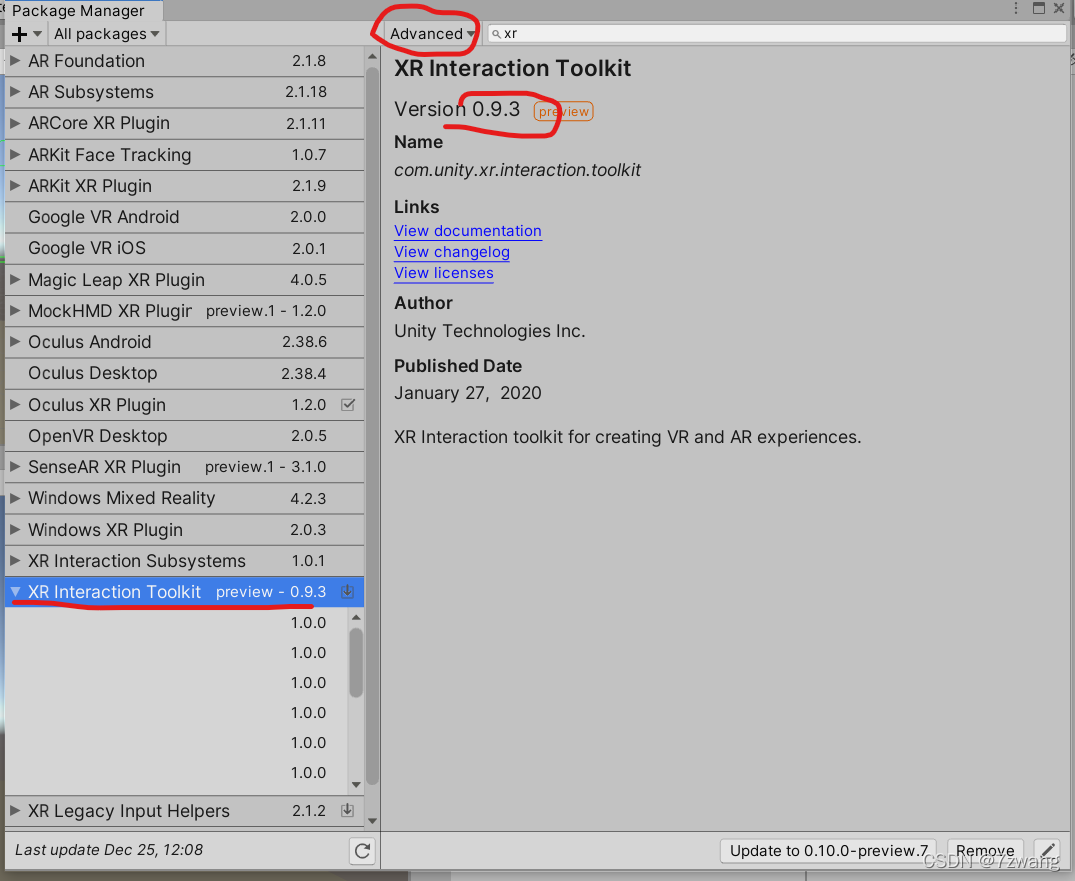The image size is (1075, 881).
Task: Click the search magnifier icon
Action: 496,34
